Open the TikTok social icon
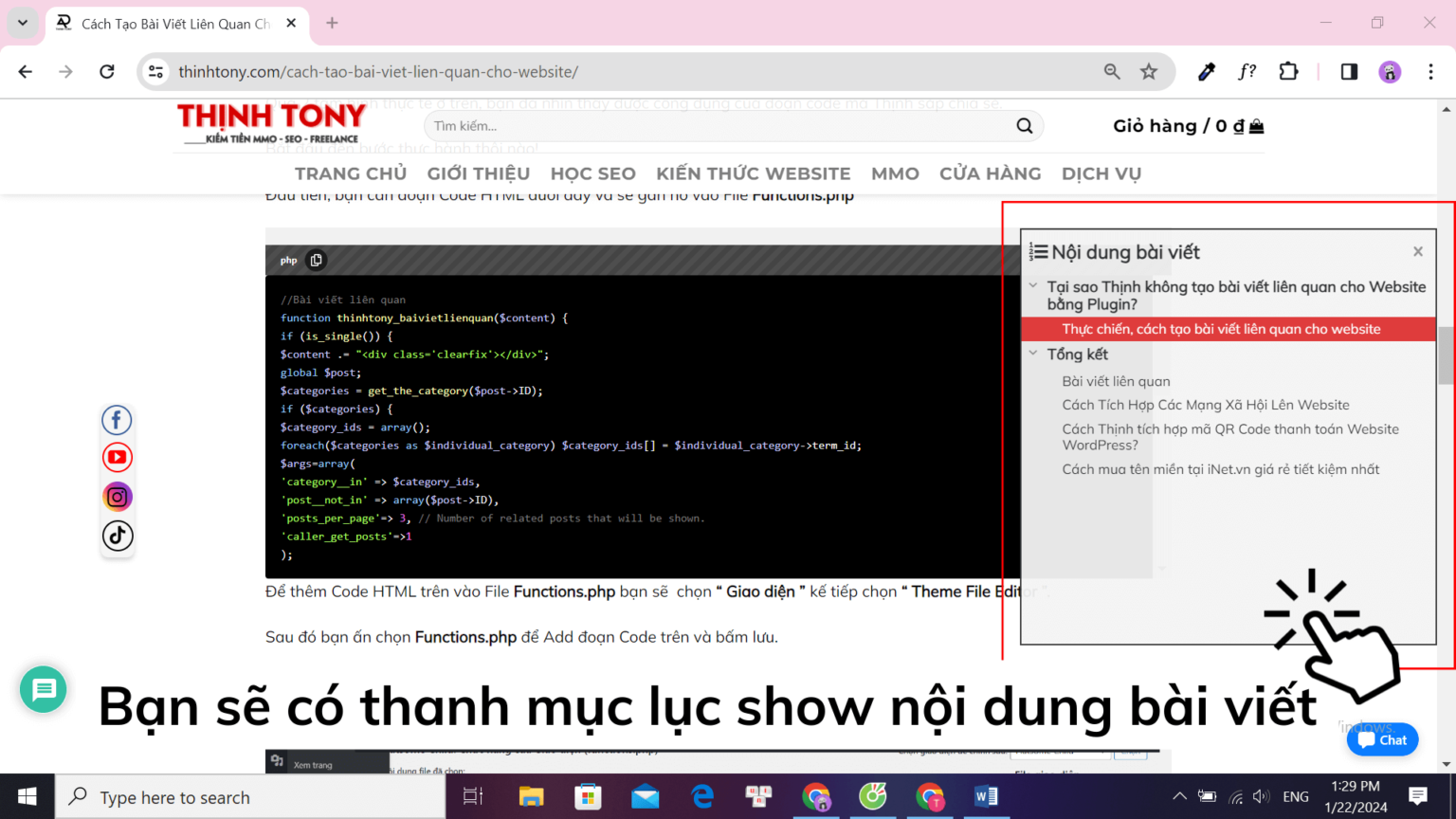Image resolution: width=1456 pixels, height=819 pixels. 117,536
